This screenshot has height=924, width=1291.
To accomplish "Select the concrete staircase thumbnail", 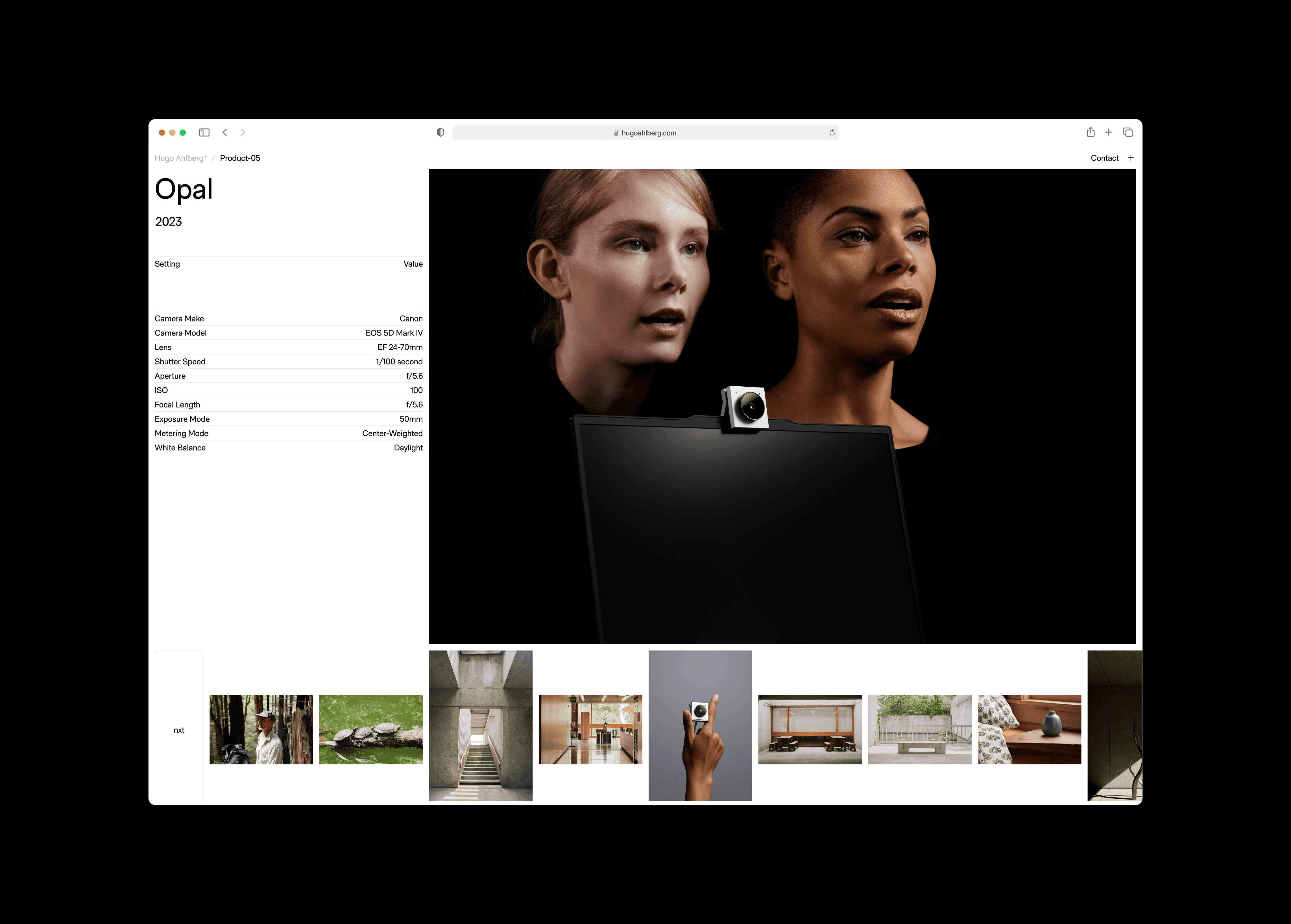I will [x=480, y=725].
